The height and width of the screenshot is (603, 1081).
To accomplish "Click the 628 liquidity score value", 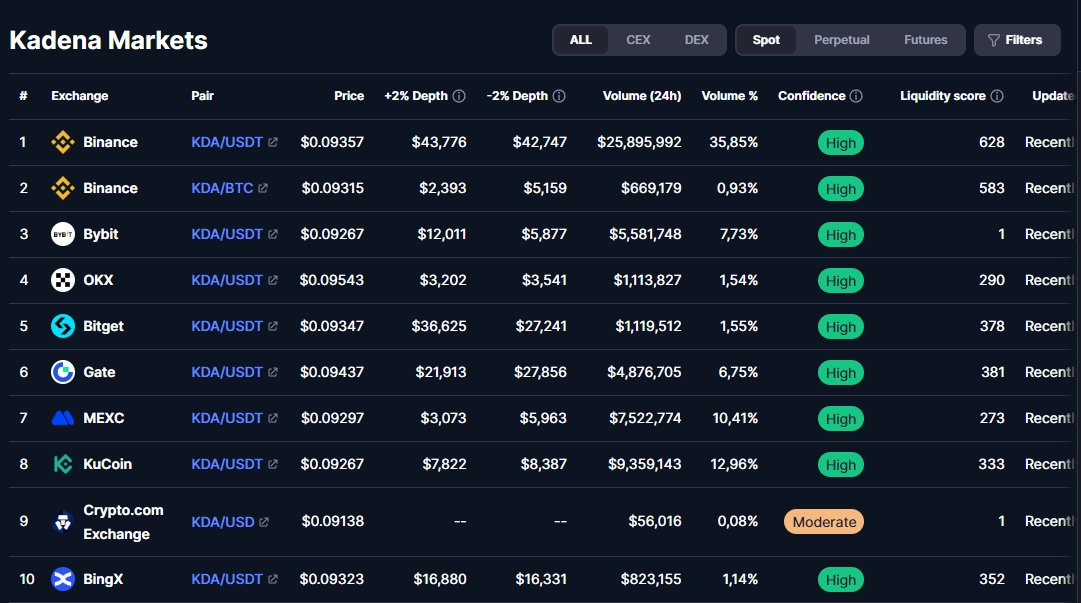I will point(991,142).
